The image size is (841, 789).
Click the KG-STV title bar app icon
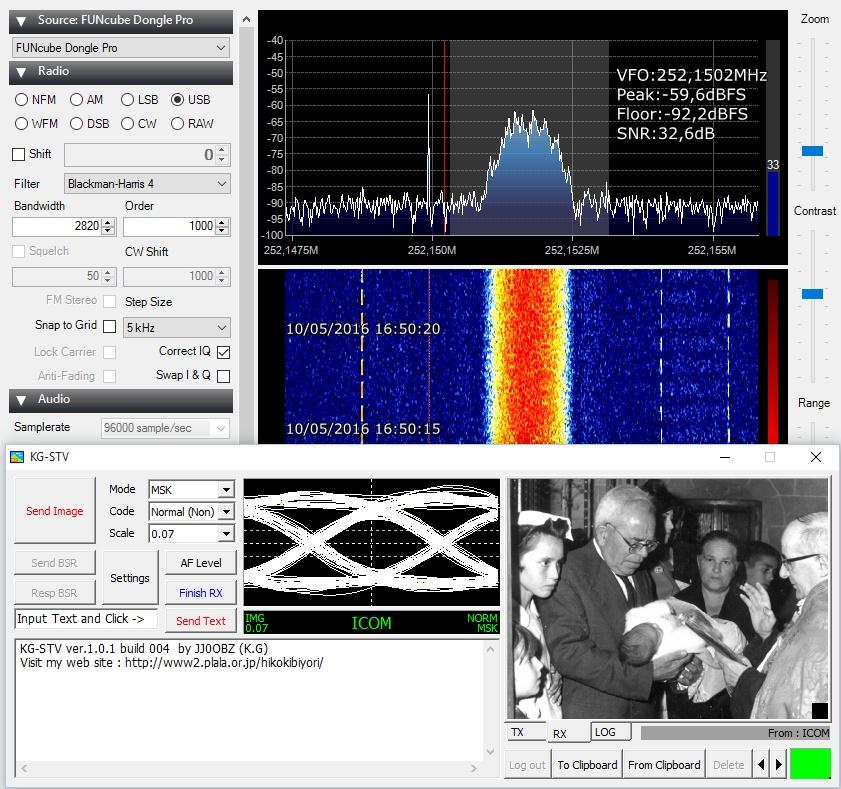pos(16,457)
